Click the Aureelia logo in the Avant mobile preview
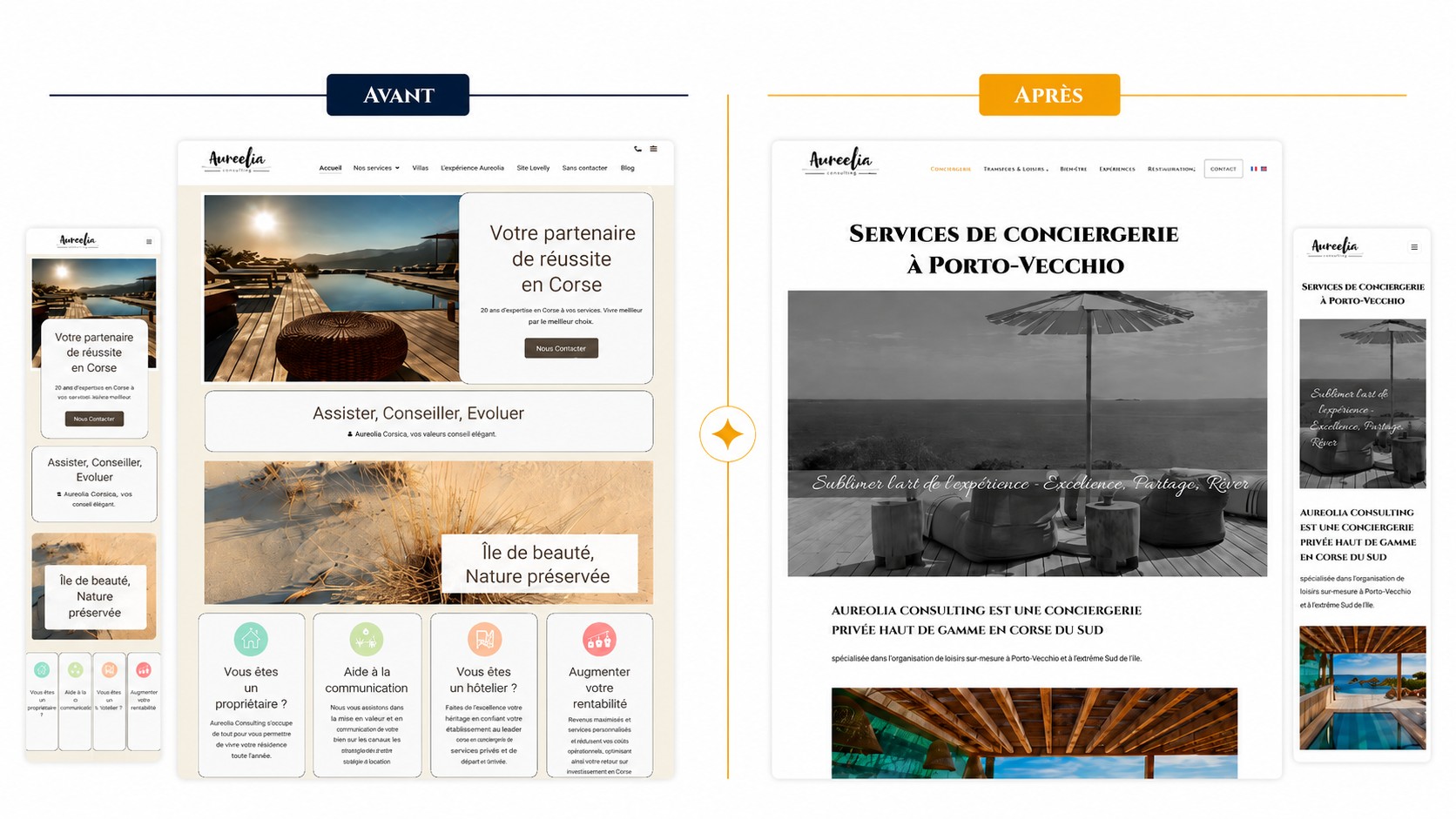 point(78,240)
